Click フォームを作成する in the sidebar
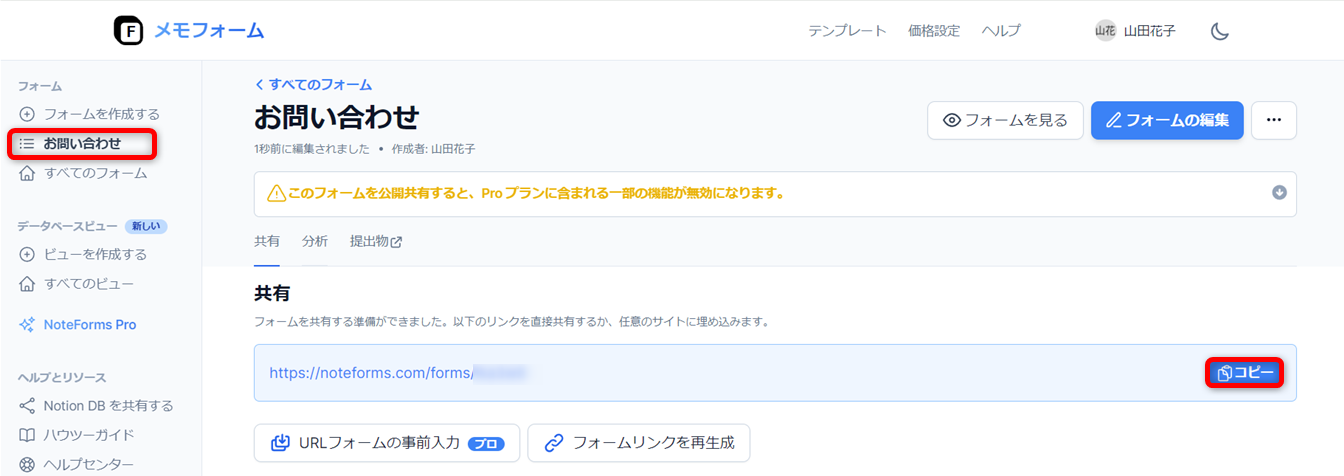The image size is (1344, 476). tap(101, 114)
